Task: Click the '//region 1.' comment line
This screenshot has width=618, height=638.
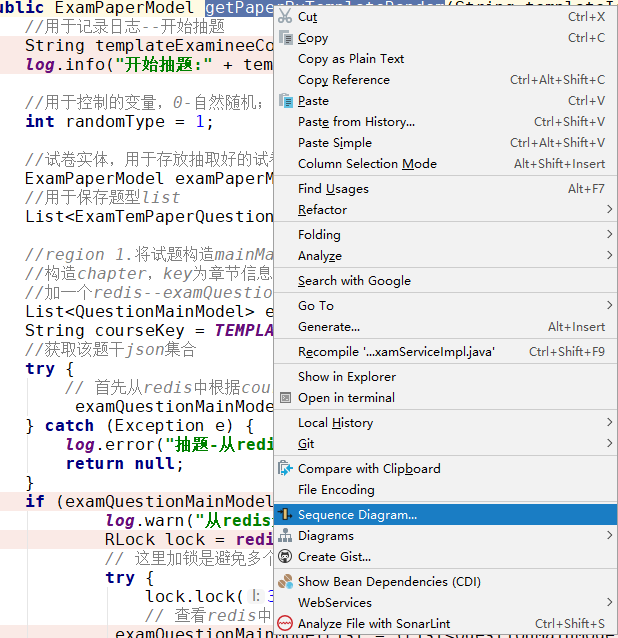Action: 149,255
